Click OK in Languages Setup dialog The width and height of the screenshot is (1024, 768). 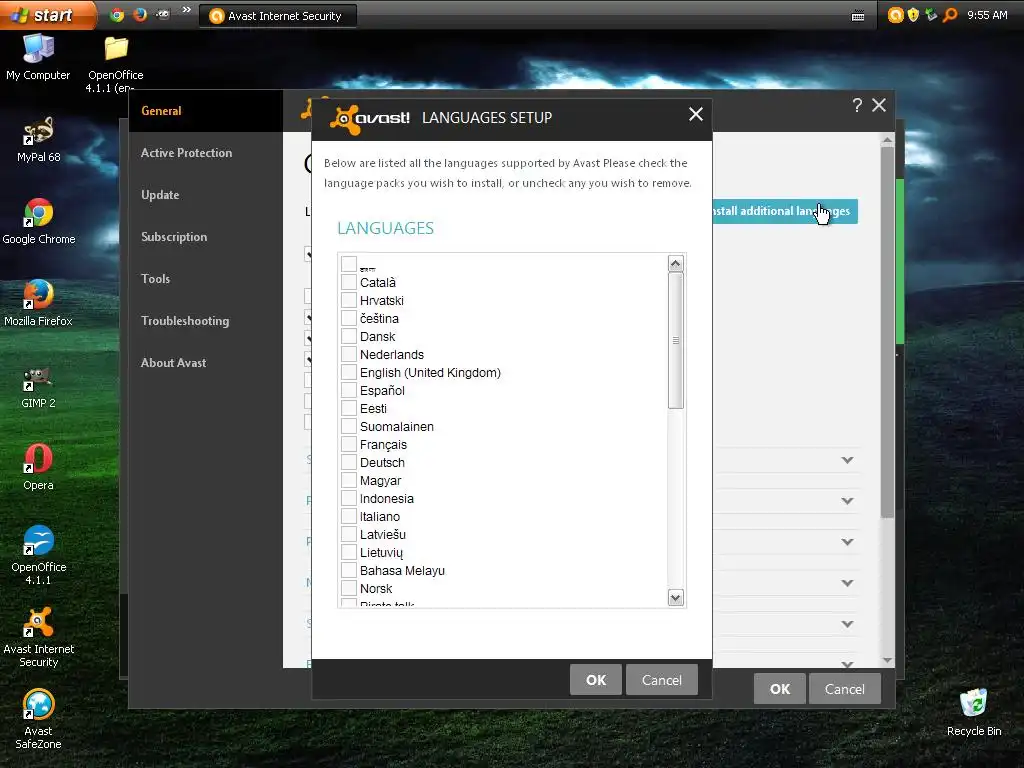tap(596, 680)
